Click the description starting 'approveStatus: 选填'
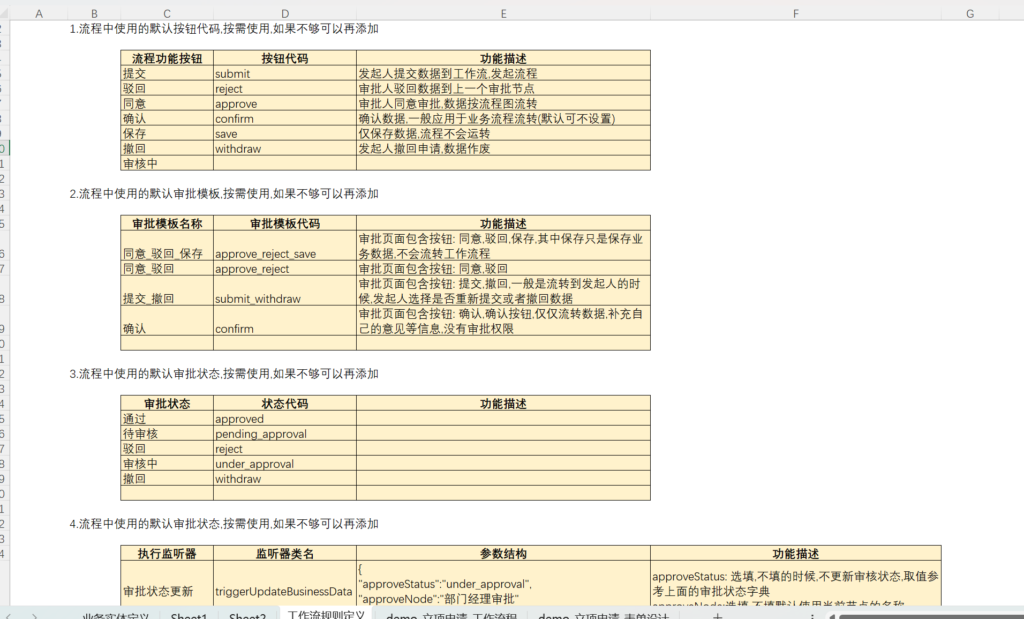 coord(795,584)
